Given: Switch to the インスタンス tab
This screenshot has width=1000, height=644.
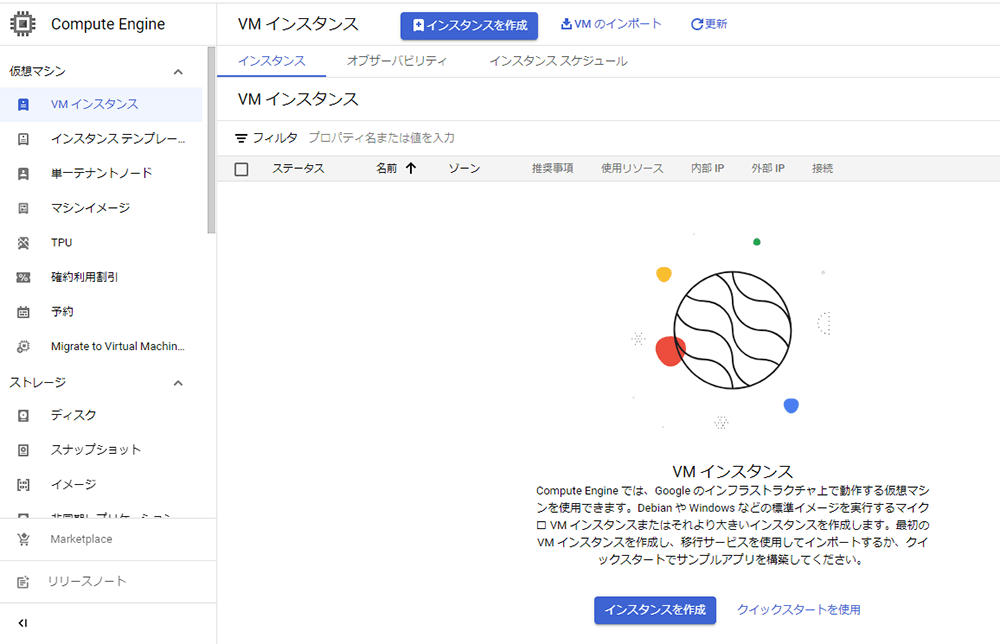Looking at the screenshot, I should point(272,61).
